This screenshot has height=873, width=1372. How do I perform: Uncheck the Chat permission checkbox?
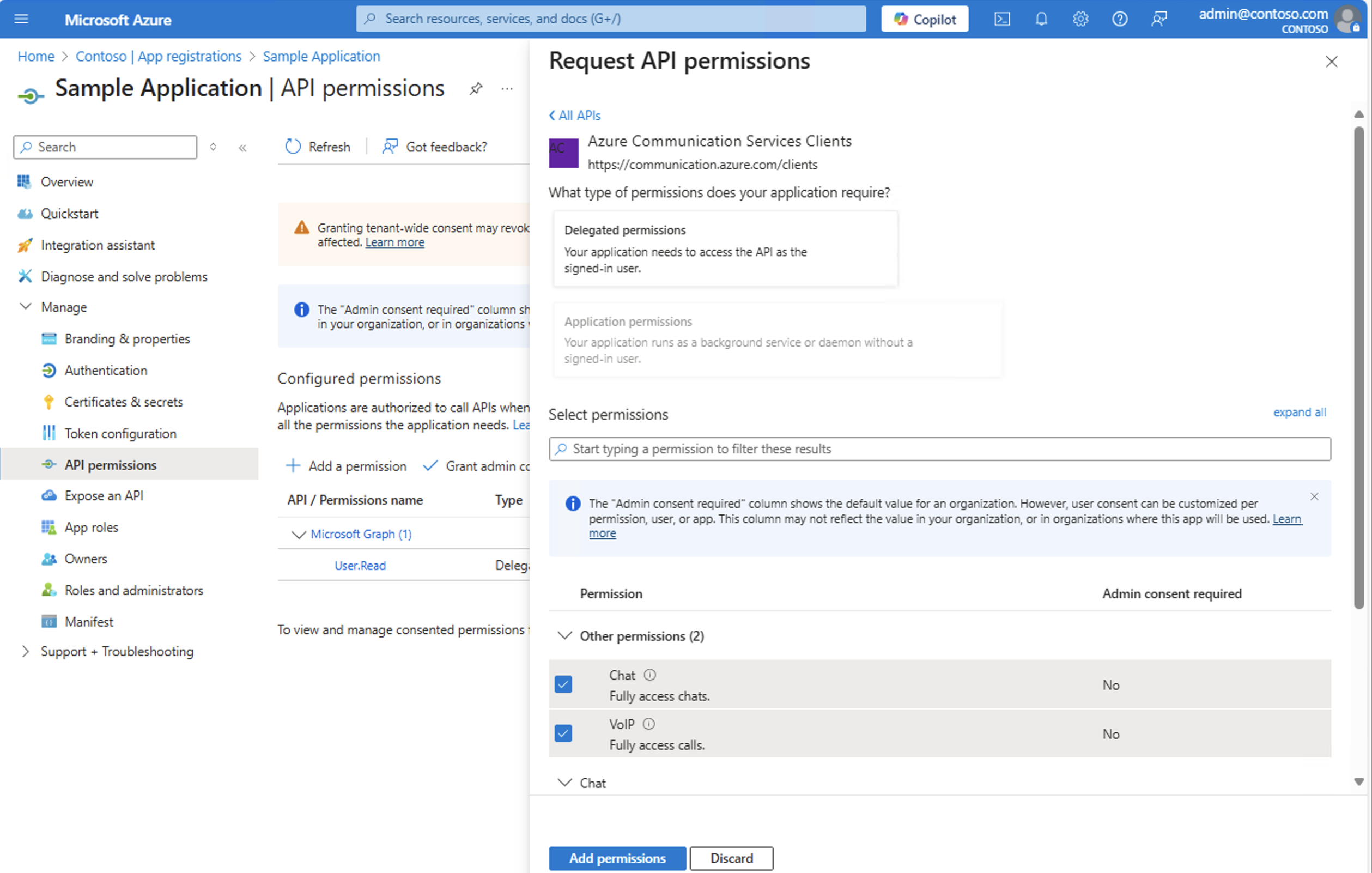click(x=563, y=684)
